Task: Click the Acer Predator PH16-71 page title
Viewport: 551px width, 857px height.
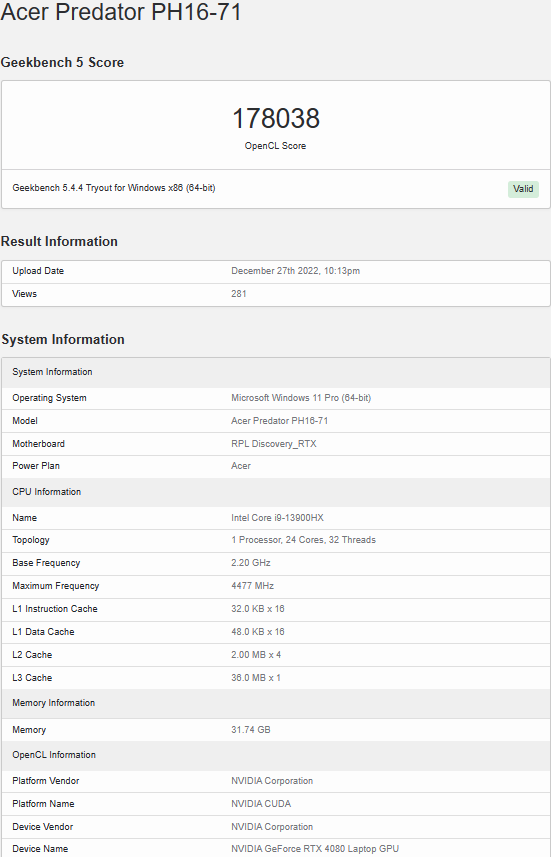Action: pyautogui.click(x=121, y=11)
